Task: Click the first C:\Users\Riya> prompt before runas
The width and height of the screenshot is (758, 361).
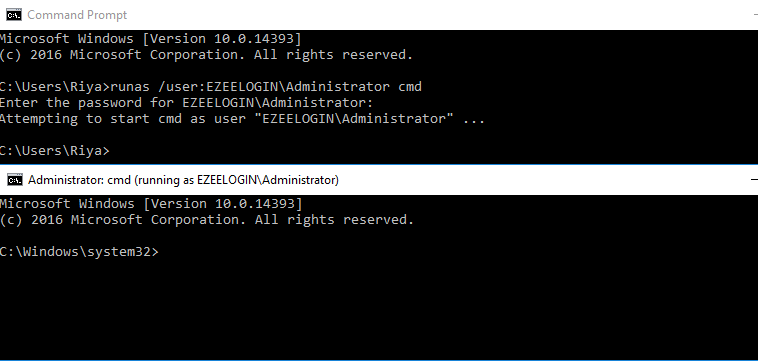Action: [x=55, y=87]
